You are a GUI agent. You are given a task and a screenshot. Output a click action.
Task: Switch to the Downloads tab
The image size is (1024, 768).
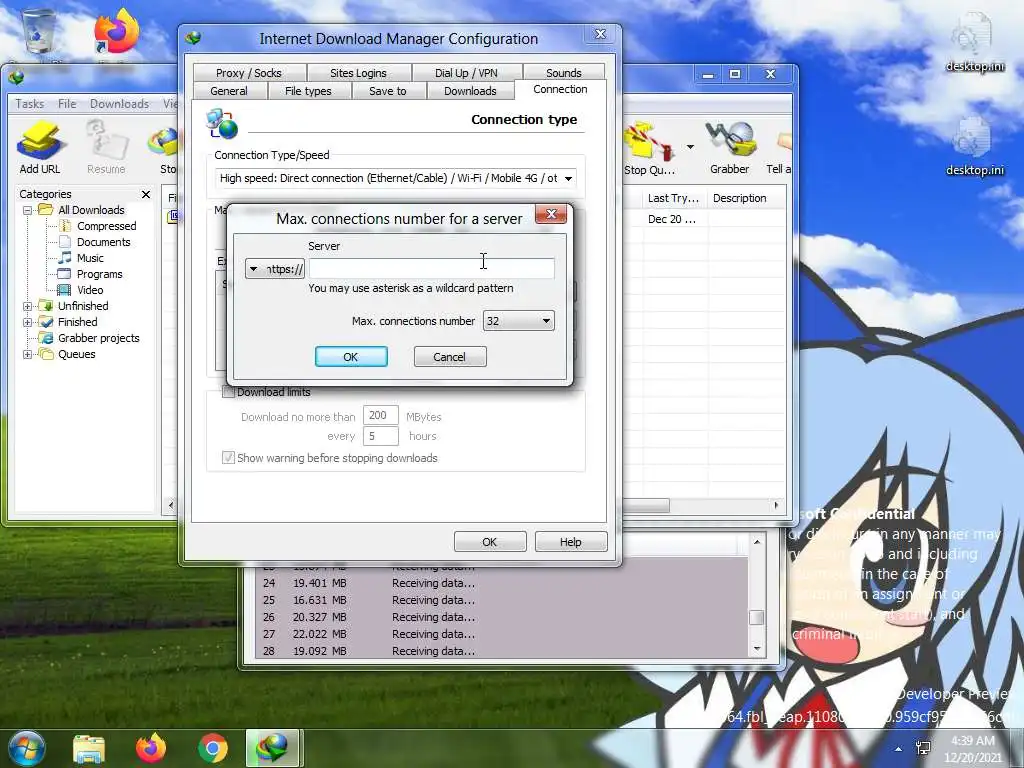[x=470, y=91]
